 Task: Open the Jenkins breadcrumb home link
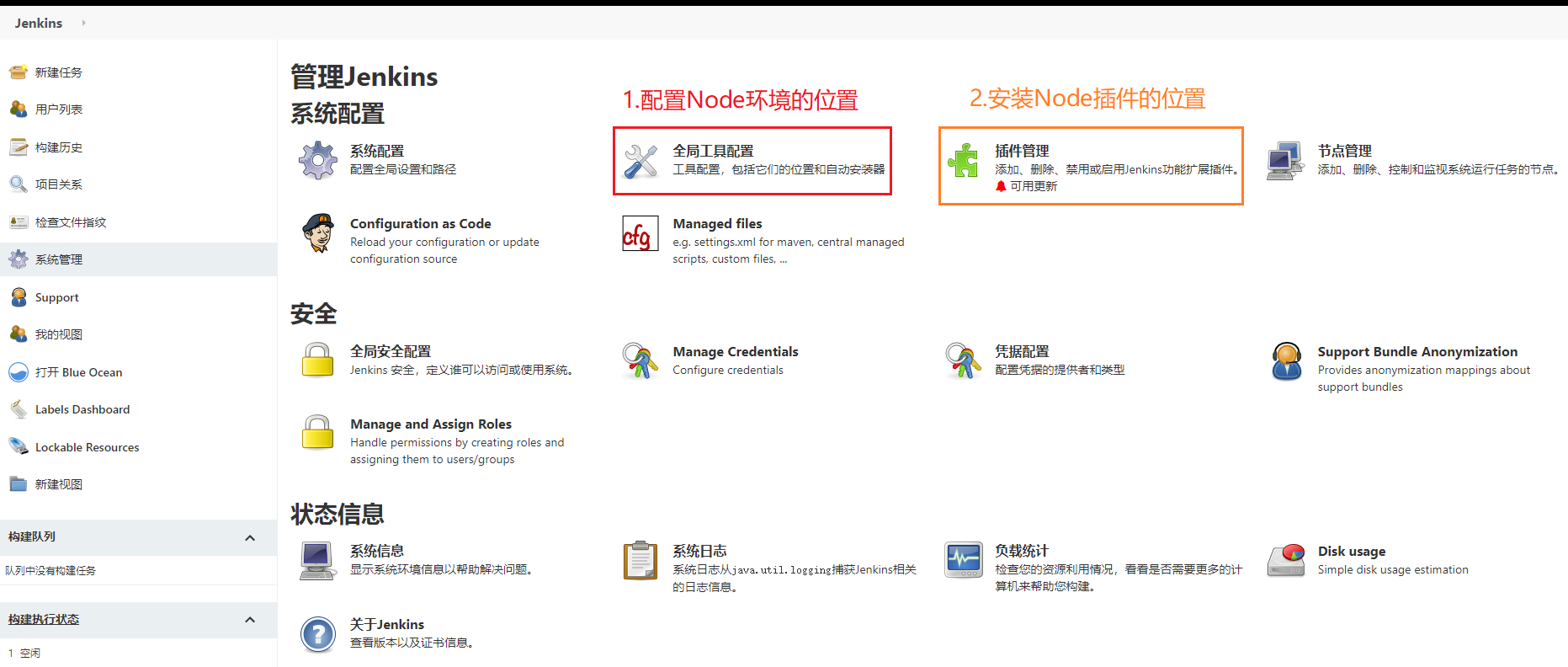(39, 23)
